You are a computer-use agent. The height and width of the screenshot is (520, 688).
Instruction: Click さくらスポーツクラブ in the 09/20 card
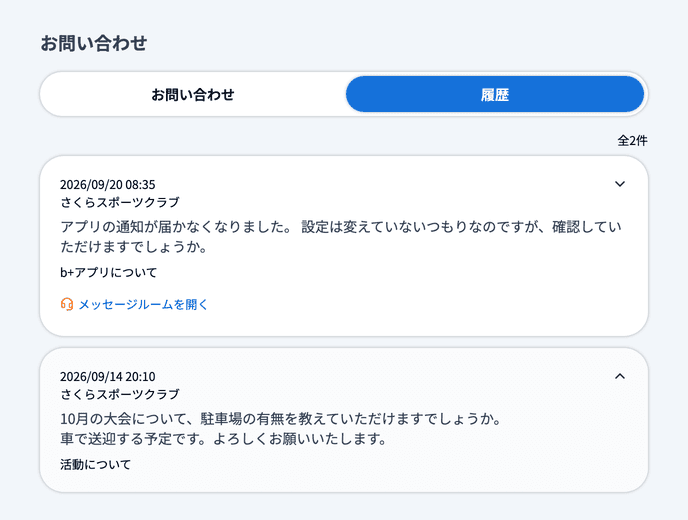(x=120, y=202)
